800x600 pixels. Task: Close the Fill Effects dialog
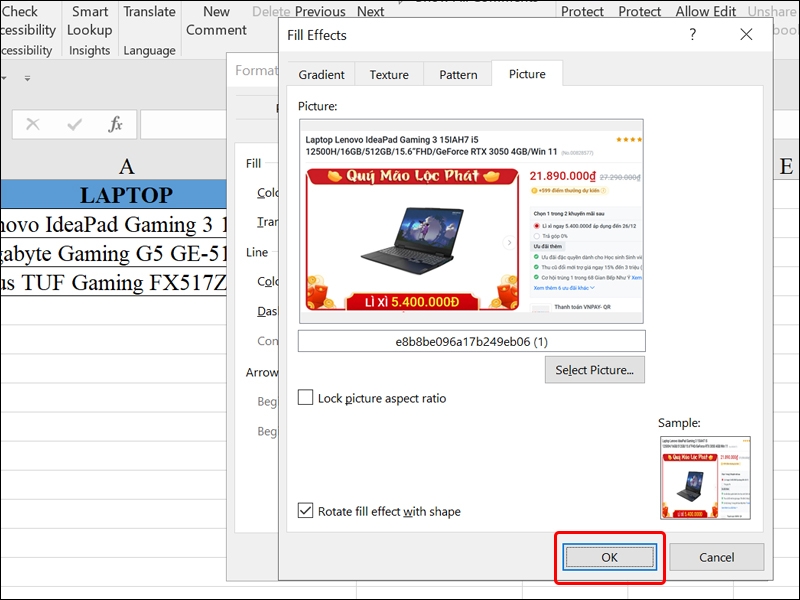point(746,35)
